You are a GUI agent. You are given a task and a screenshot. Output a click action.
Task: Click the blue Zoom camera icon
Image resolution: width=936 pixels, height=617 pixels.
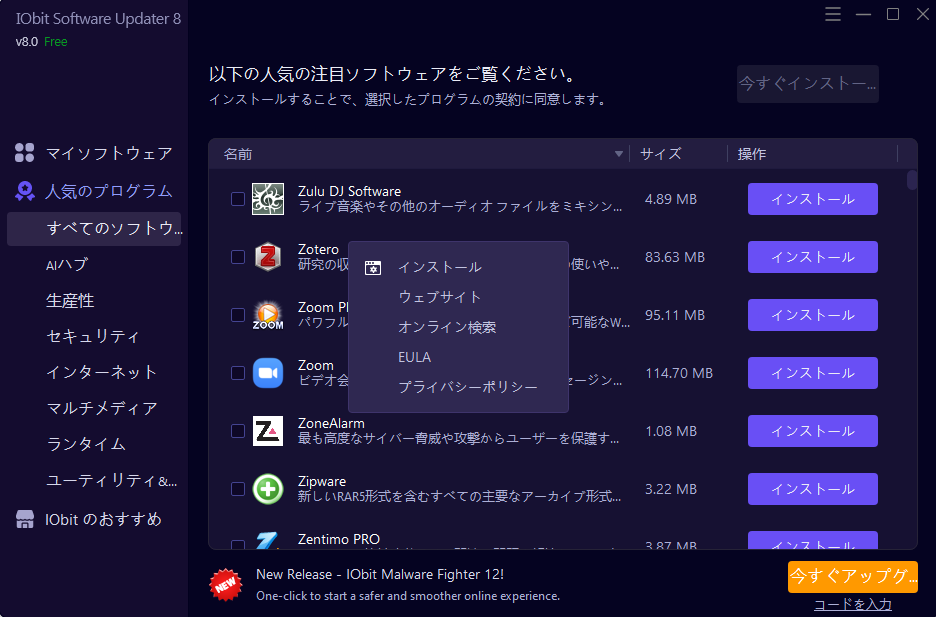point(267,373)
